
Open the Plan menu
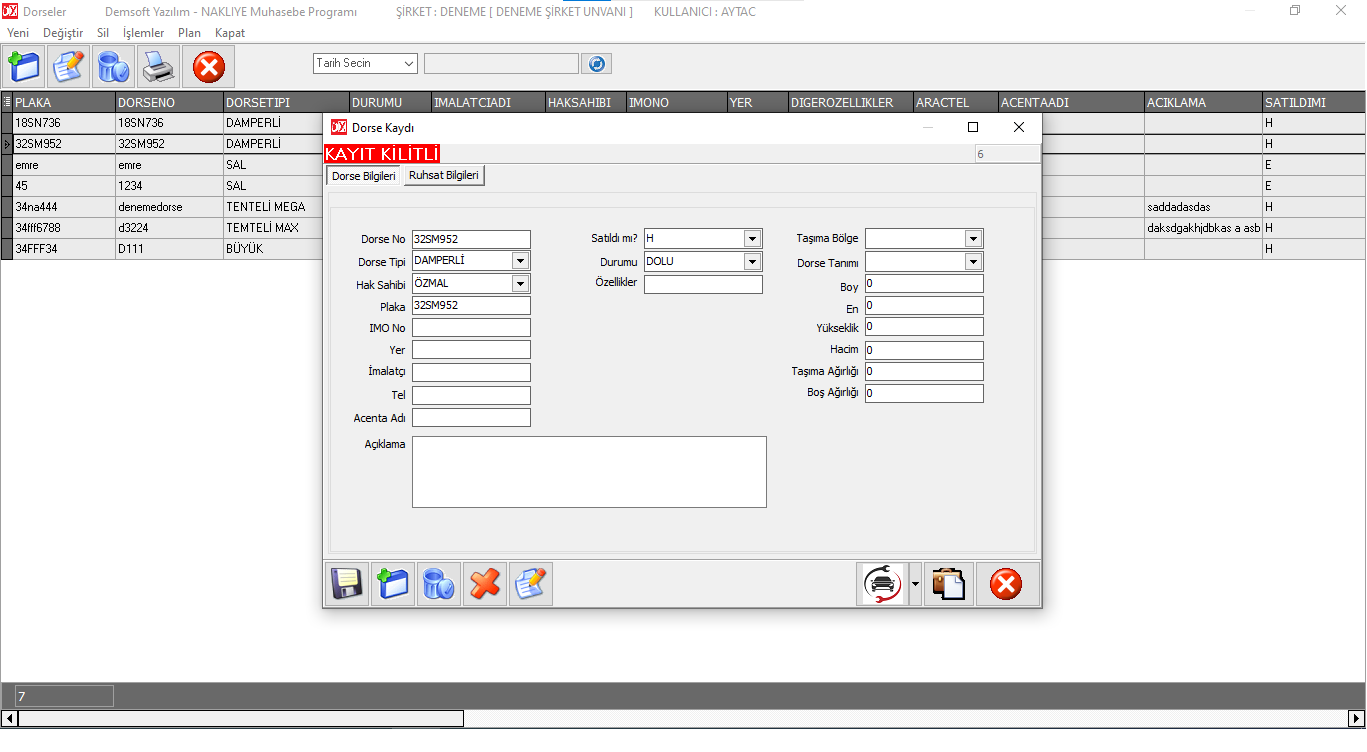click(189, 33)
